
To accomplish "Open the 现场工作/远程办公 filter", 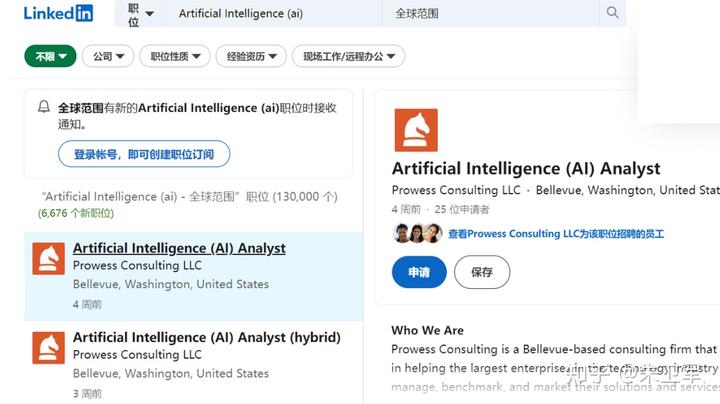I will 349,56.
